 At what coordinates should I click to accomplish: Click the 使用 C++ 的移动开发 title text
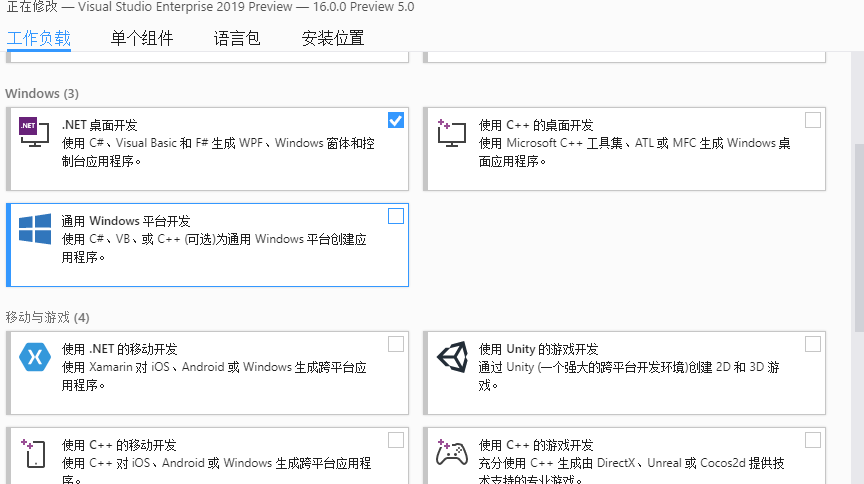tap(119, 445)
